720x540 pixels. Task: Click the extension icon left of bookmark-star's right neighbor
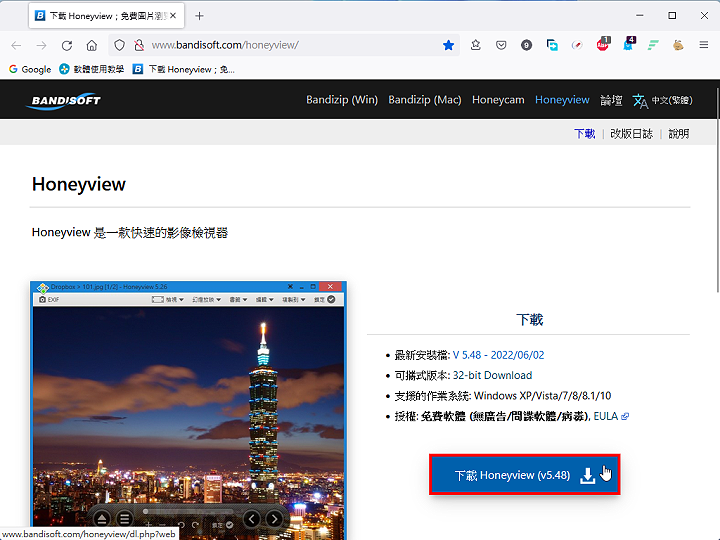click(x=476, y=45)
